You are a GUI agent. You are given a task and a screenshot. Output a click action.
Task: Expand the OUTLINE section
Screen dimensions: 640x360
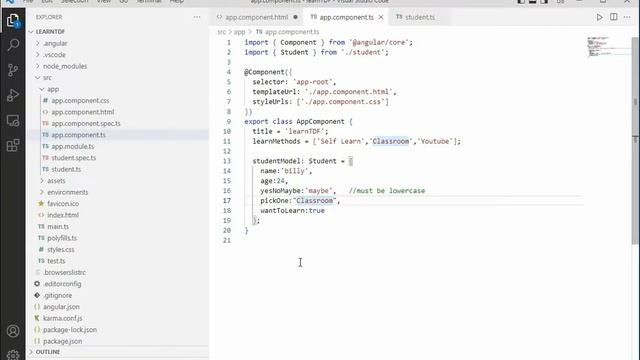(47, 352)
